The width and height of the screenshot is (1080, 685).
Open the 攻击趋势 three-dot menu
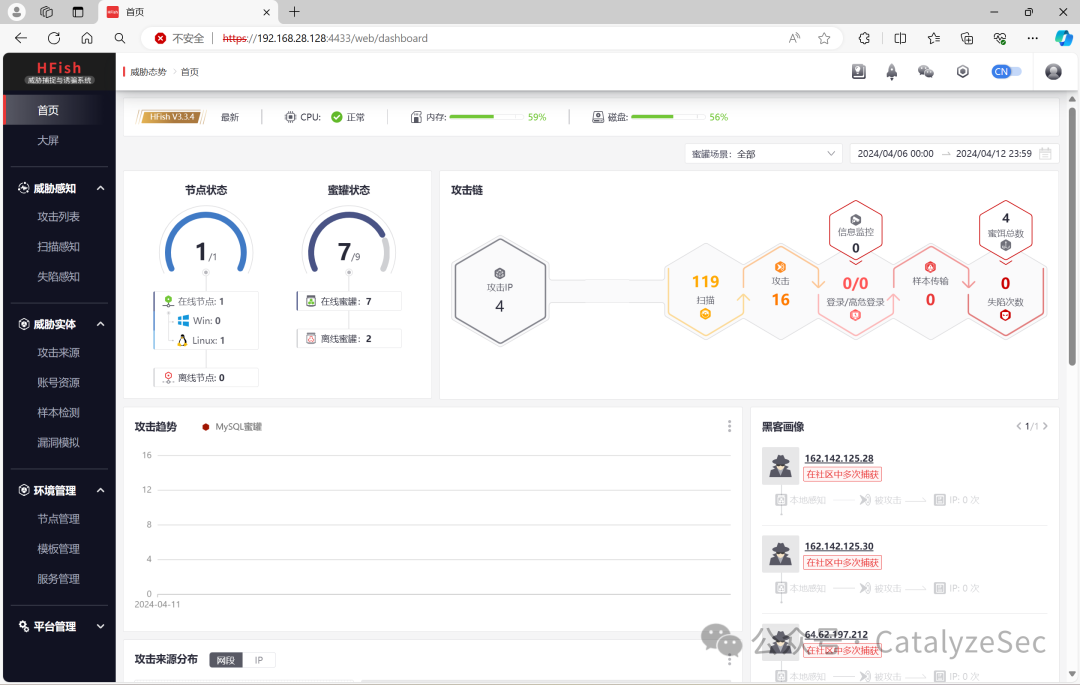pyautogui.click(x=729, y=426)
